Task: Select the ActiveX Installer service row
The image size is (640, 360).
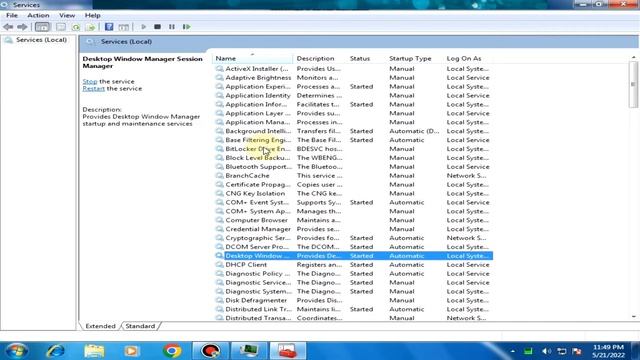Action: point(353,69)
